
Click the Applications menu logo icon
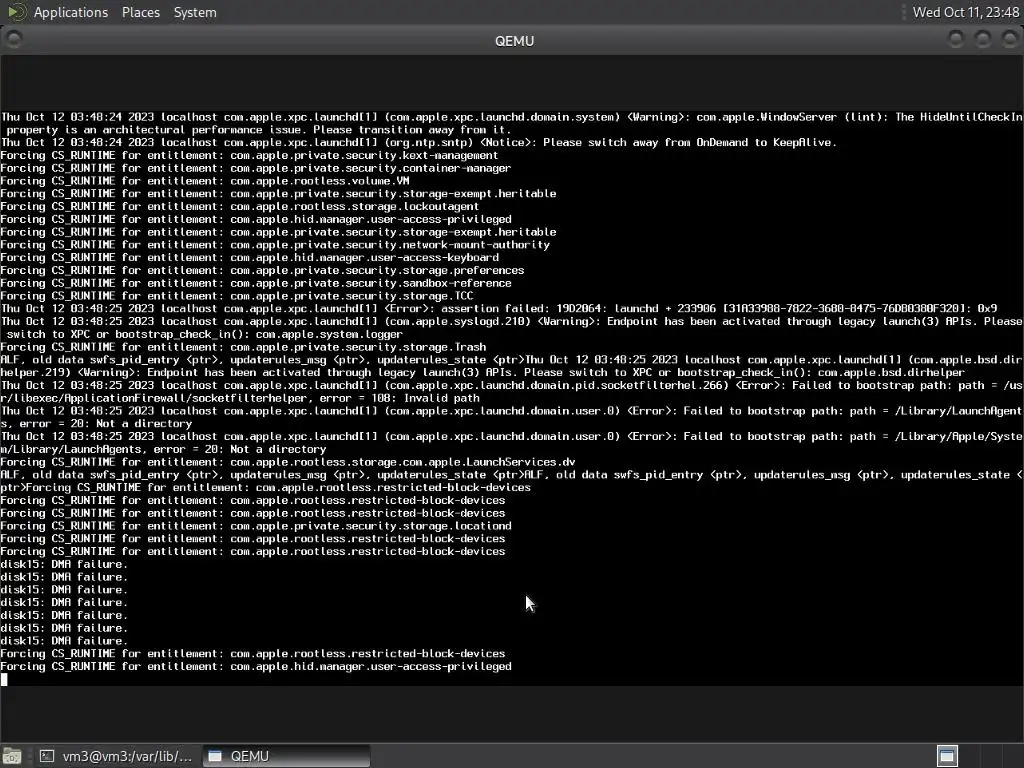click(x=16, y=12)
